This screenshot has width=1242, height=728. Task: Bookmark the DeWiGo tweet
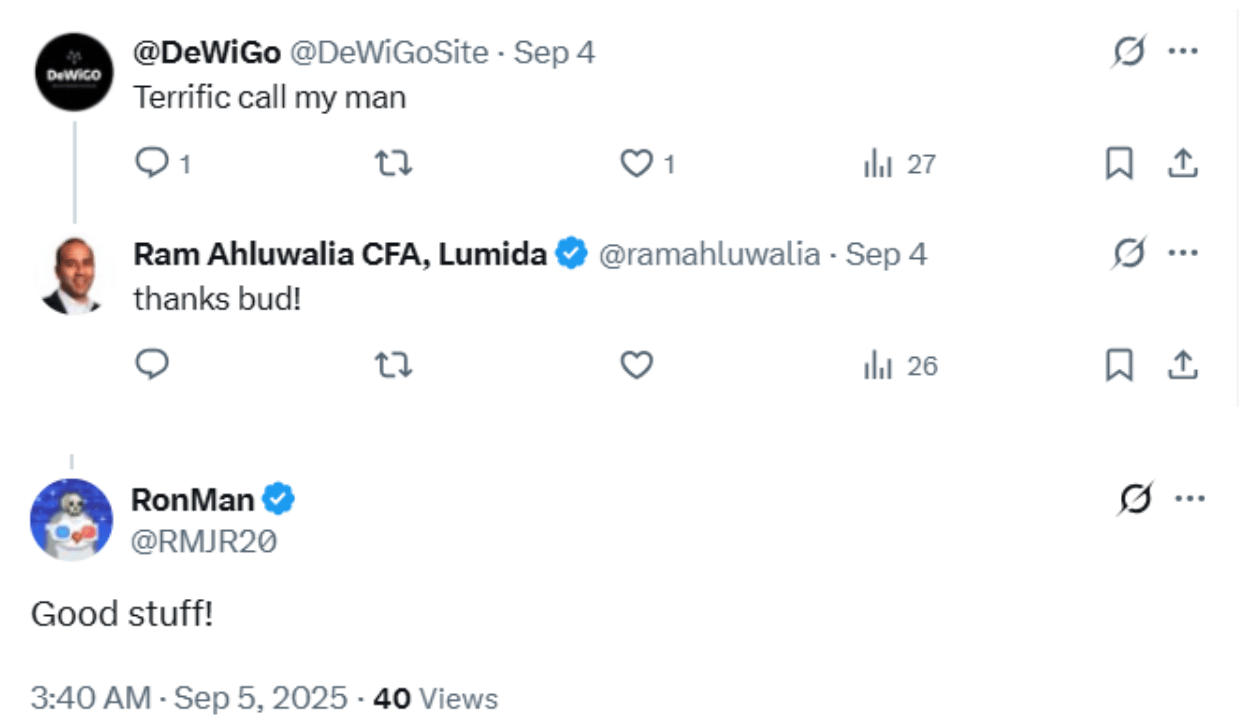[1118, 163]
